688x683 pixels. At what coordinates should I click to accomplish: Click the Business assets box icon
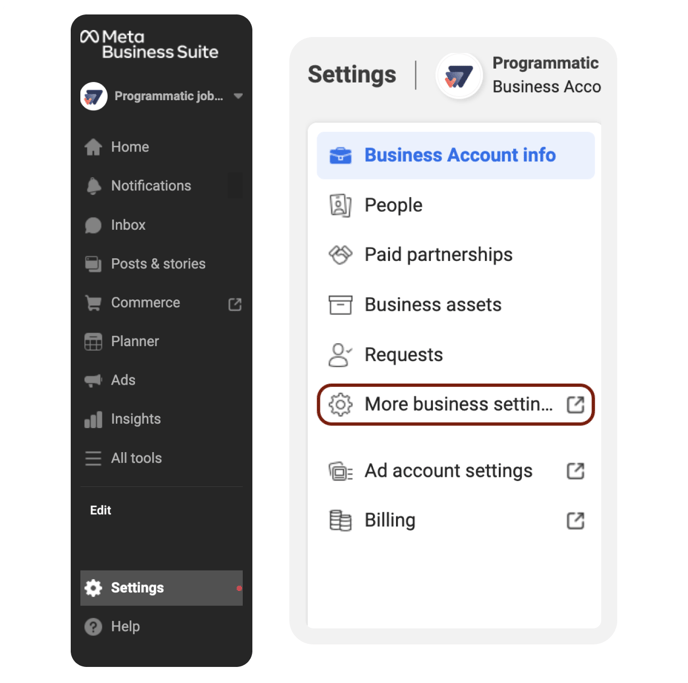340,305
